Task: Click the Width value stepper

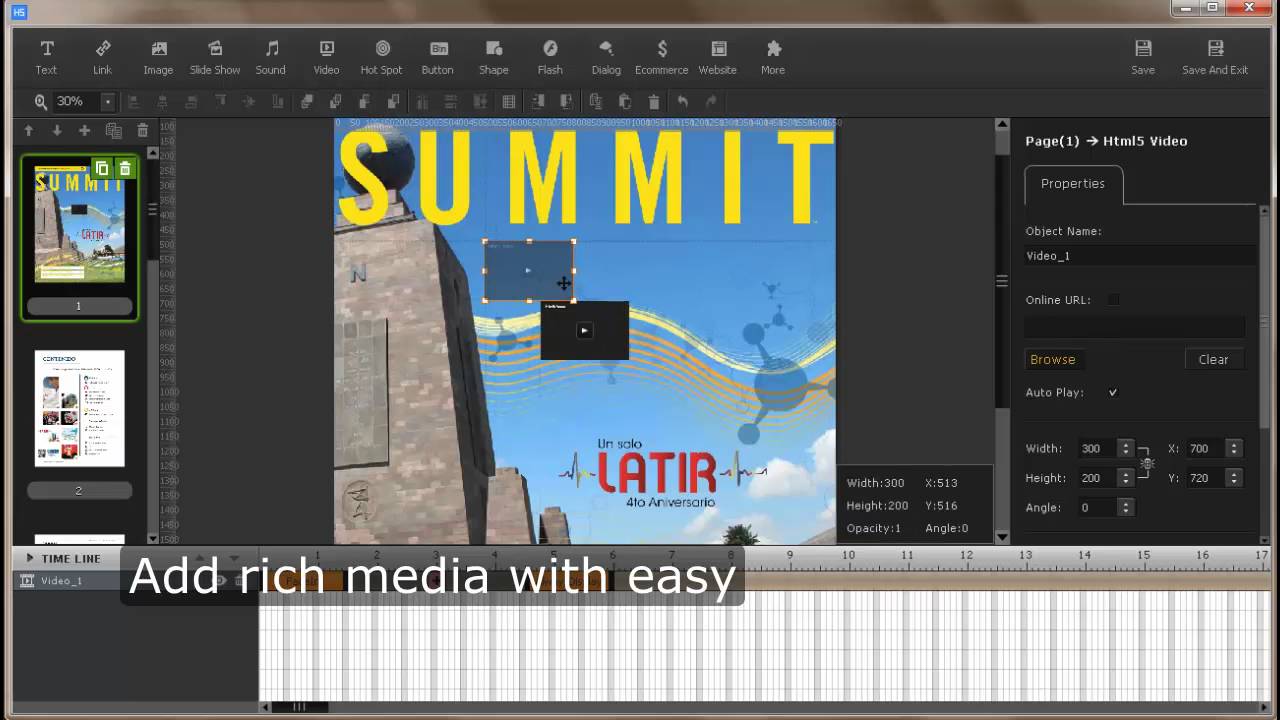Action: (x=1125, y=449)
